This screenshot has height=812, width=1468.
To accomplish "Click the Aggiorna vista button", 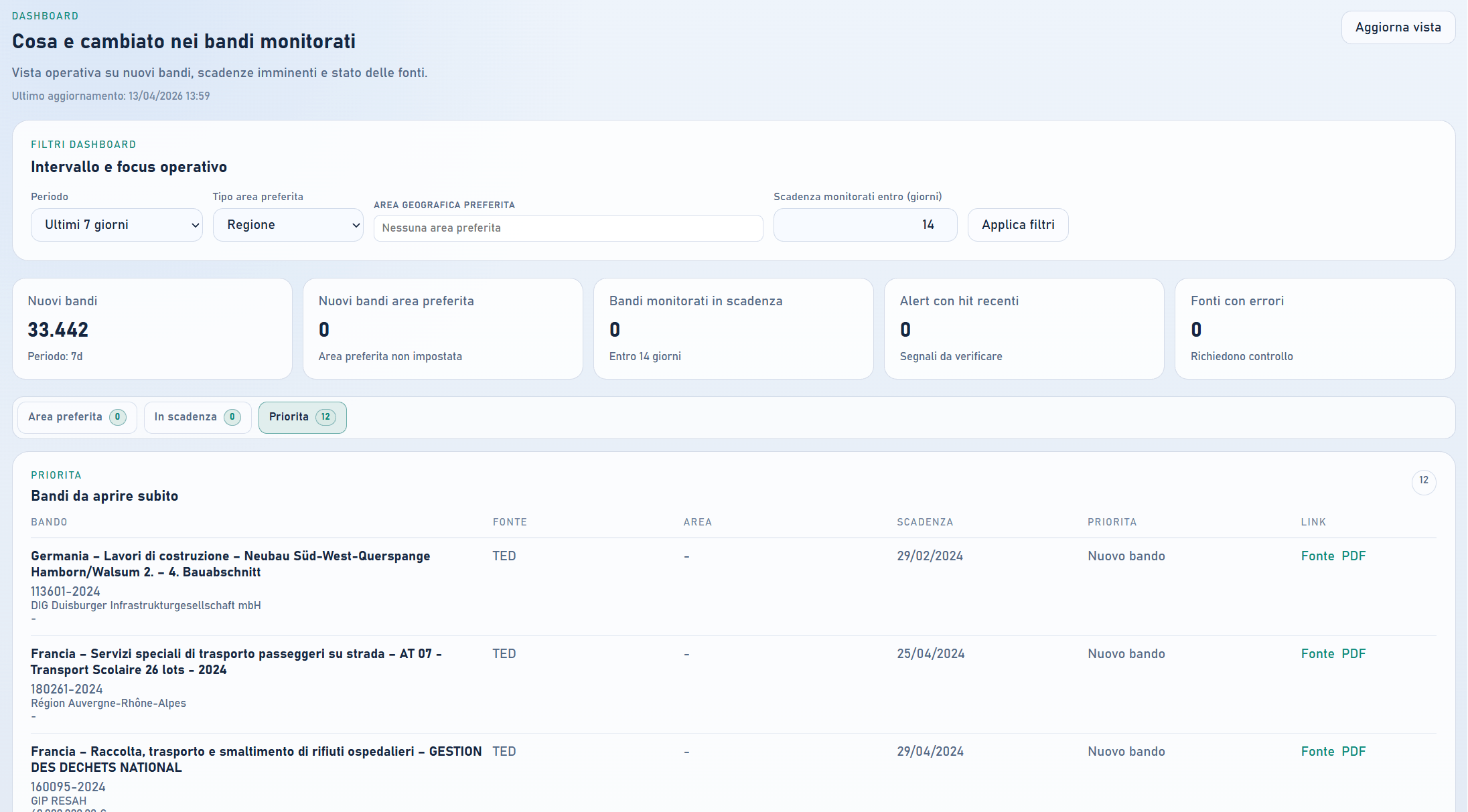I will (x=1398, y=27).
